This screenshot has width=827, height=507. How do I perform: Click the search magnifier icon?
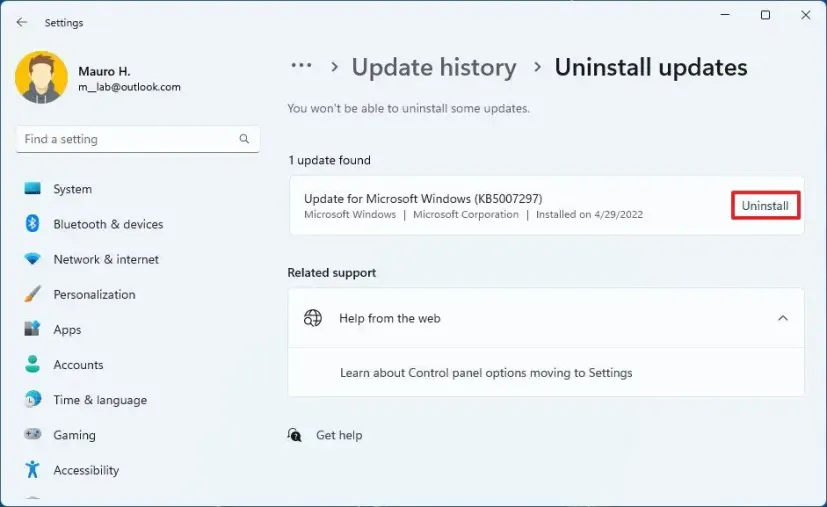244,139
